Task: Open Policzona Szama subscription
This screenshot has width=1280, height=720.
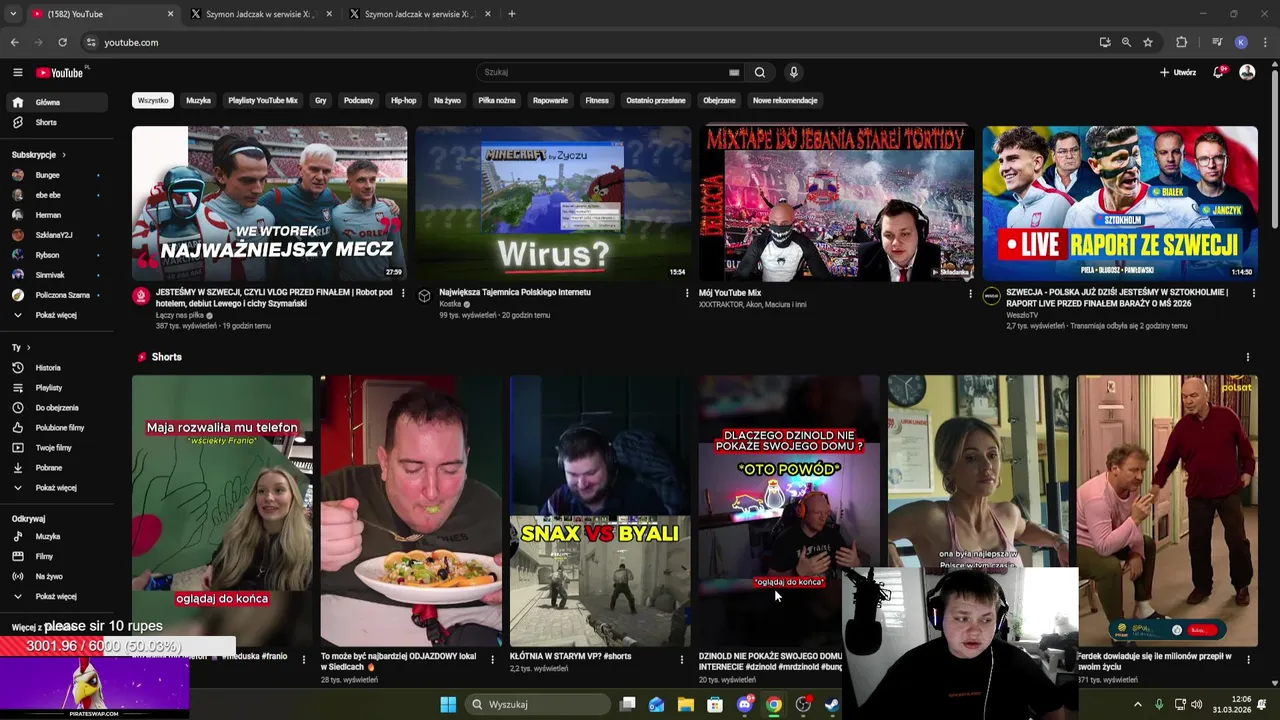Action: pos(56,295)
